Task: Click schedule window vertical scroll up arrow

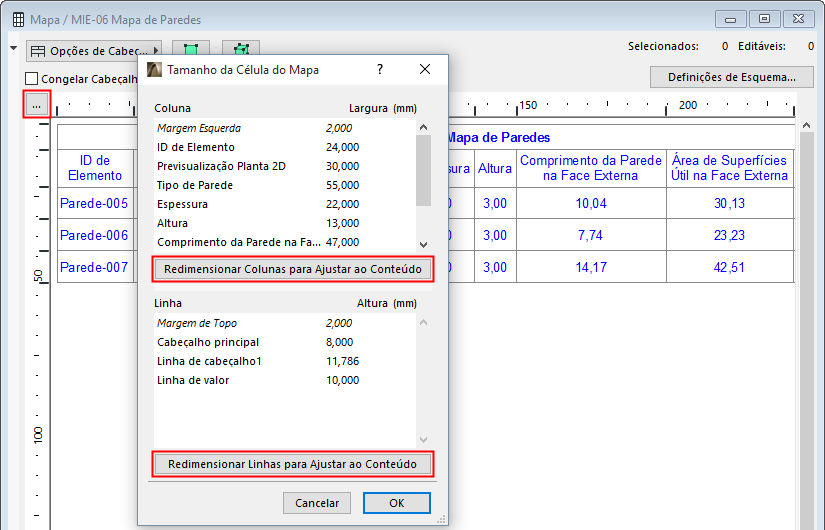Action: (807, 125)
